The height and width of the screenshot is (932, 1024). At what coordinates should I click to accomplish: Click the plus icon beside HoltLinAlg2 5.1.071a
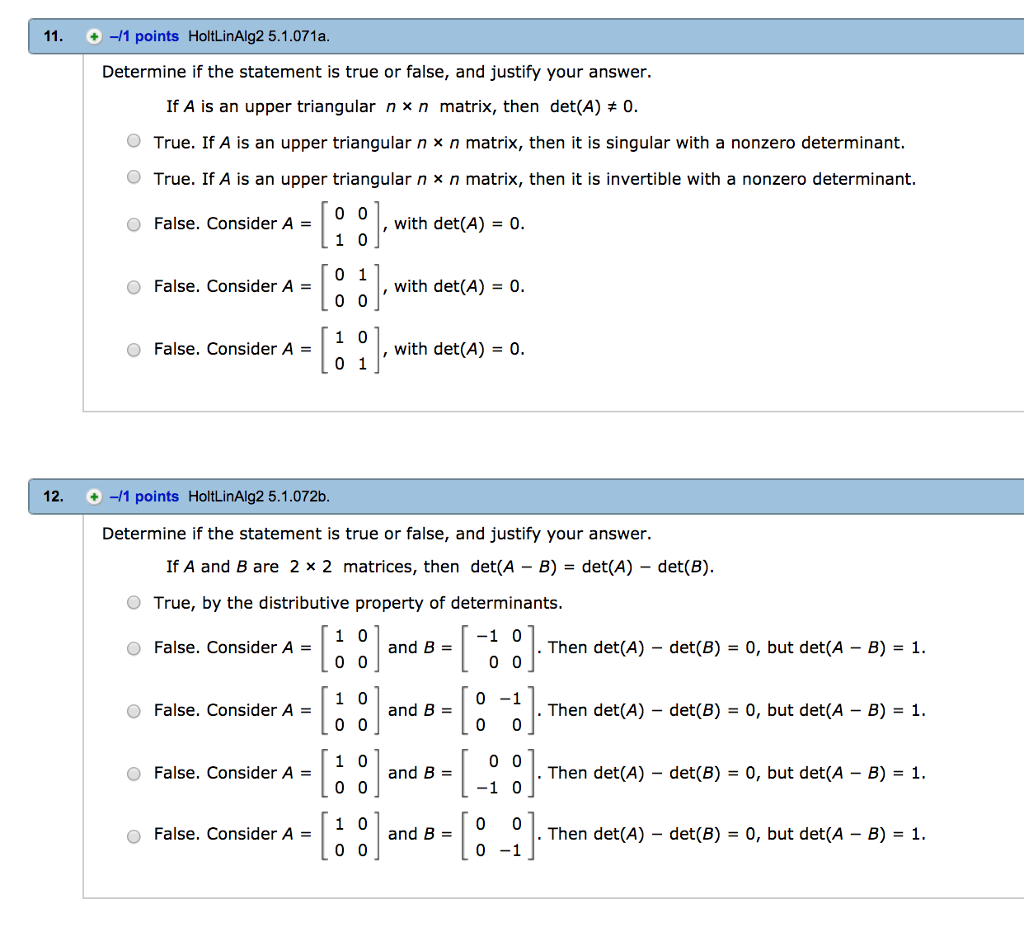click(92, 35)
